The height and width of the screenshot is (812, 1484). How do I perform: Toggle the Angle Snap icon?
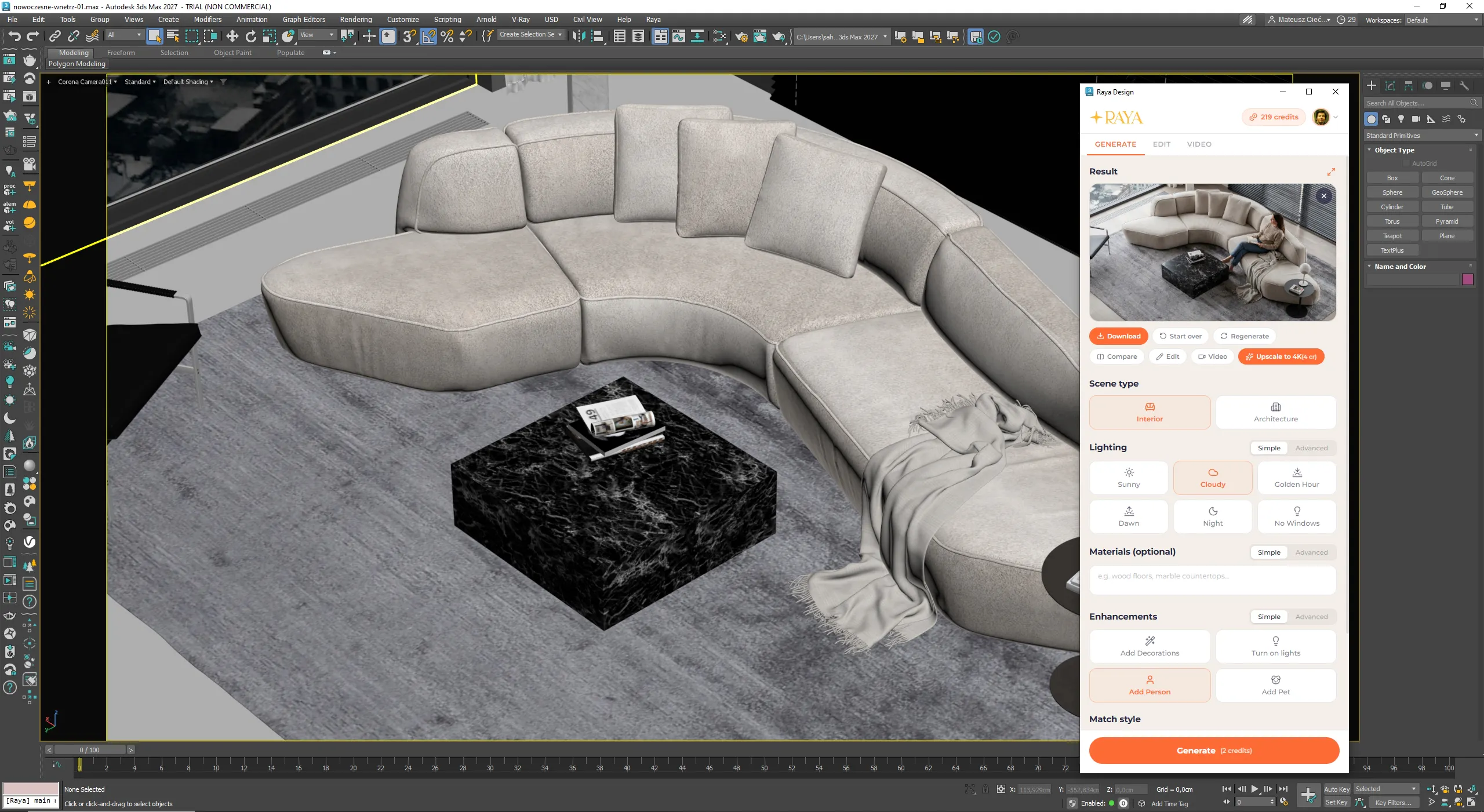[x=428, y=37]
